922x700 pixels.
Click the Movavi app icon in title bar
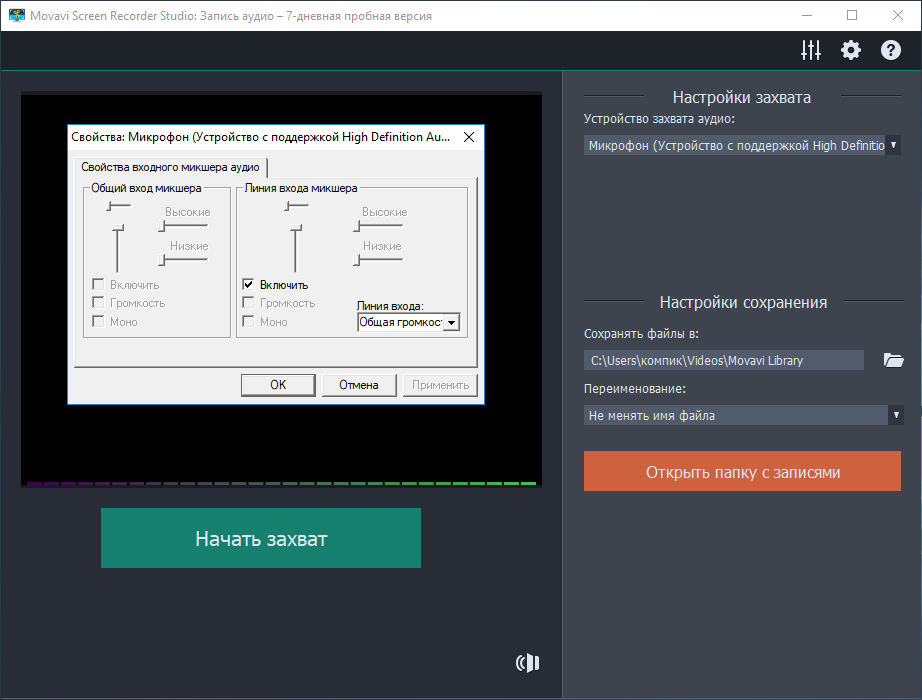click(16, 15)
